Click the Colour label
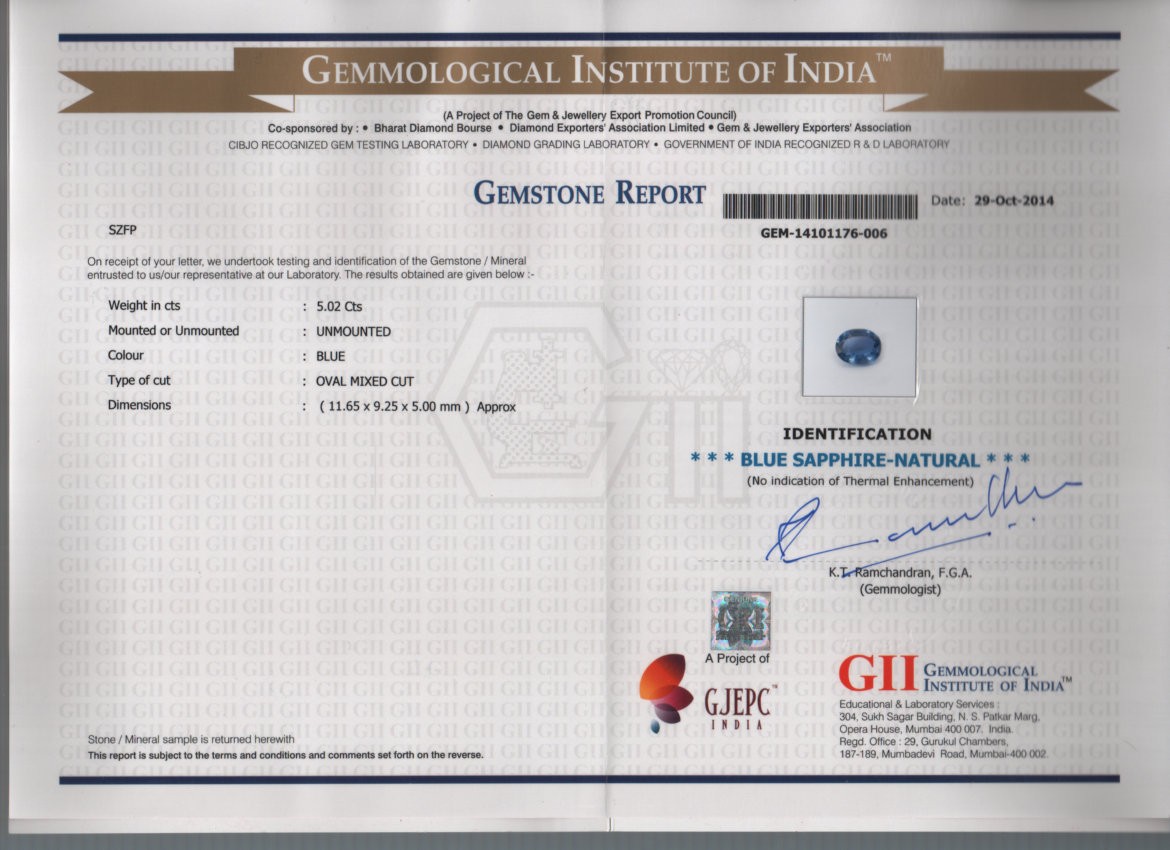 125,355
